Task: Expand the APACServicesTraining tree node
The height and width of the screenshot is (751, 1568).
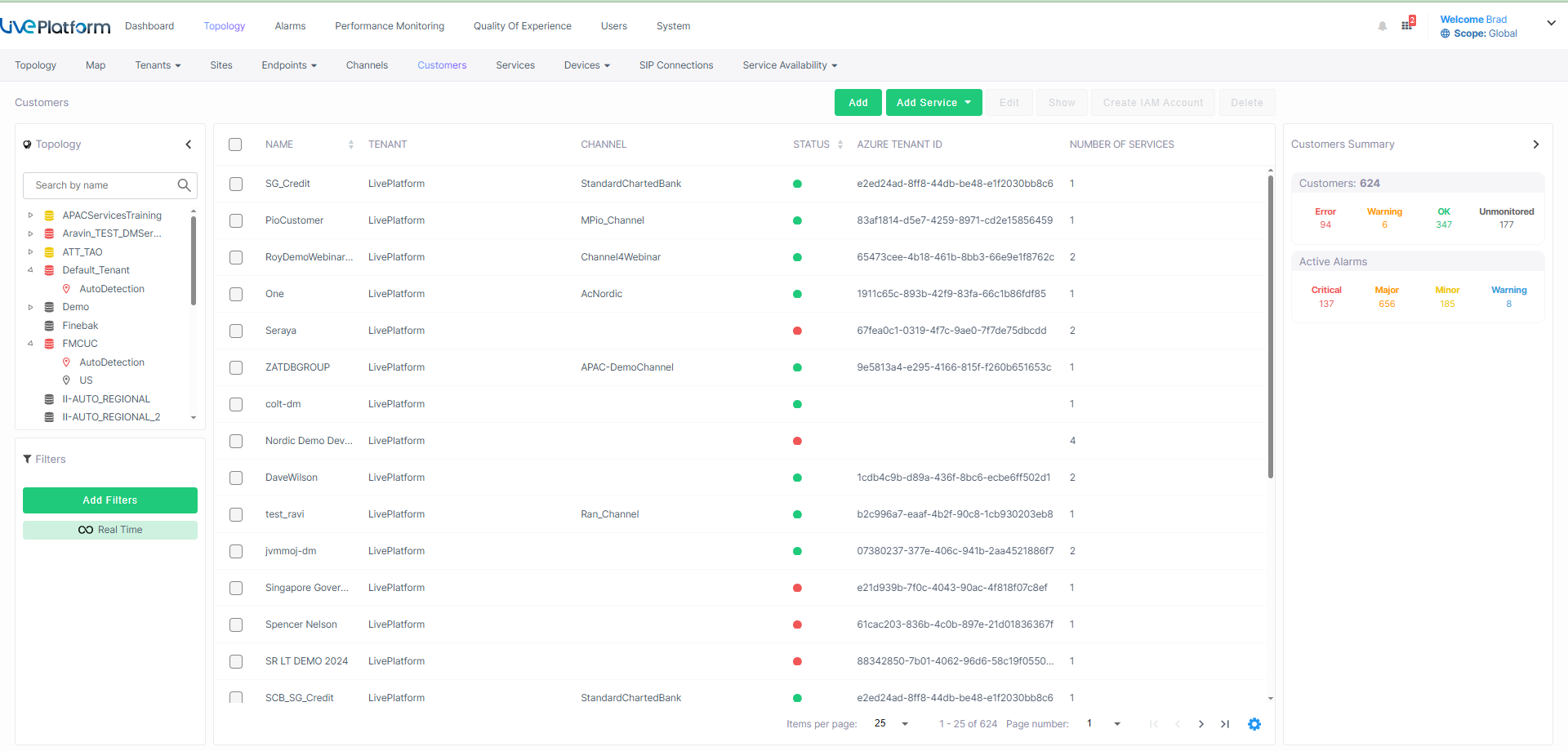Action: (31, 216)
